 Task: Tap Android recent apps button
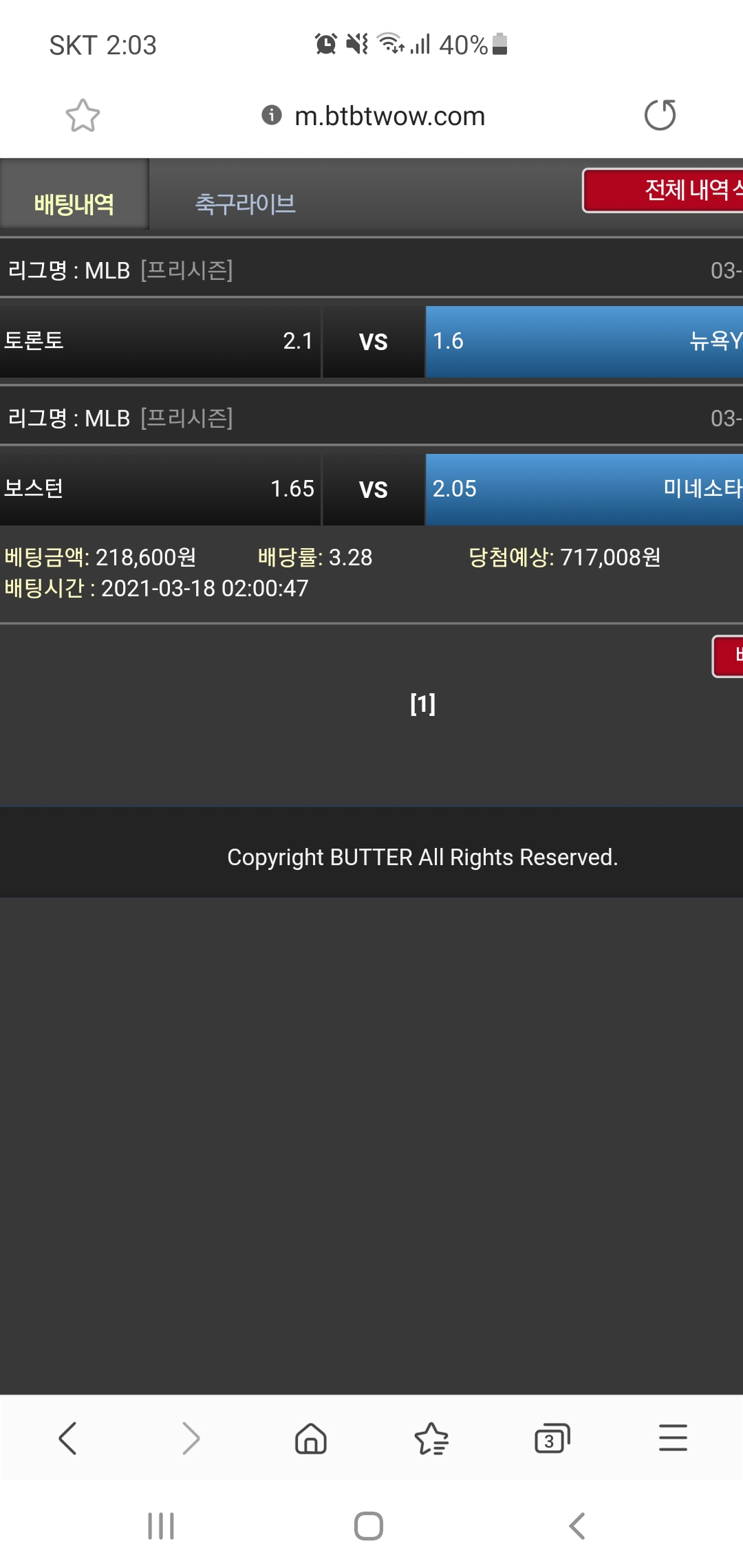(161, 1526)
